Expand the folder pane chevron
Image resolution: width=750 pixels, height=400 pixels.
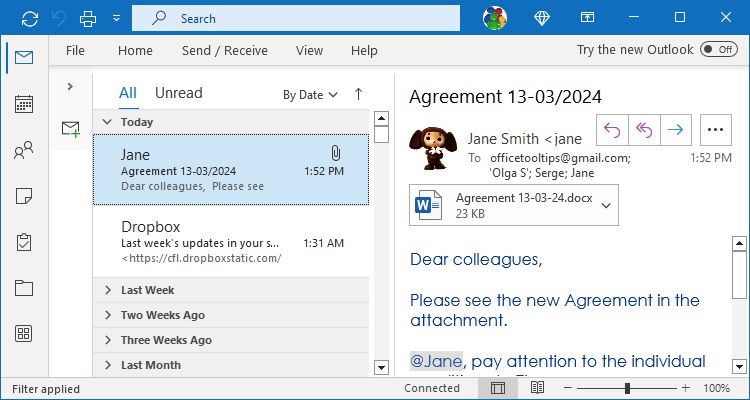[x=70, y=86]
